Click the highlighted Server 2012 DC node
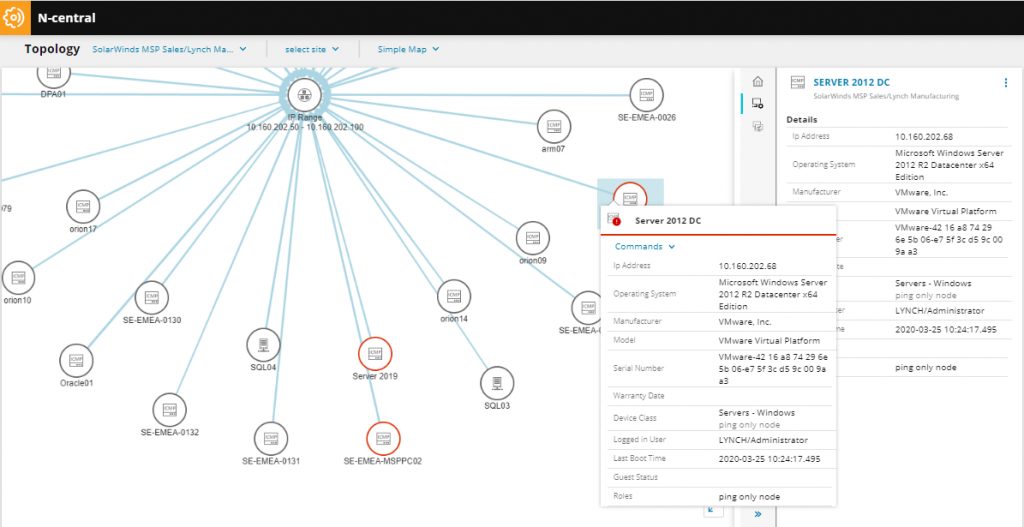The width and height of the screenshot is (1024, 527). click(x=630, y=196)
